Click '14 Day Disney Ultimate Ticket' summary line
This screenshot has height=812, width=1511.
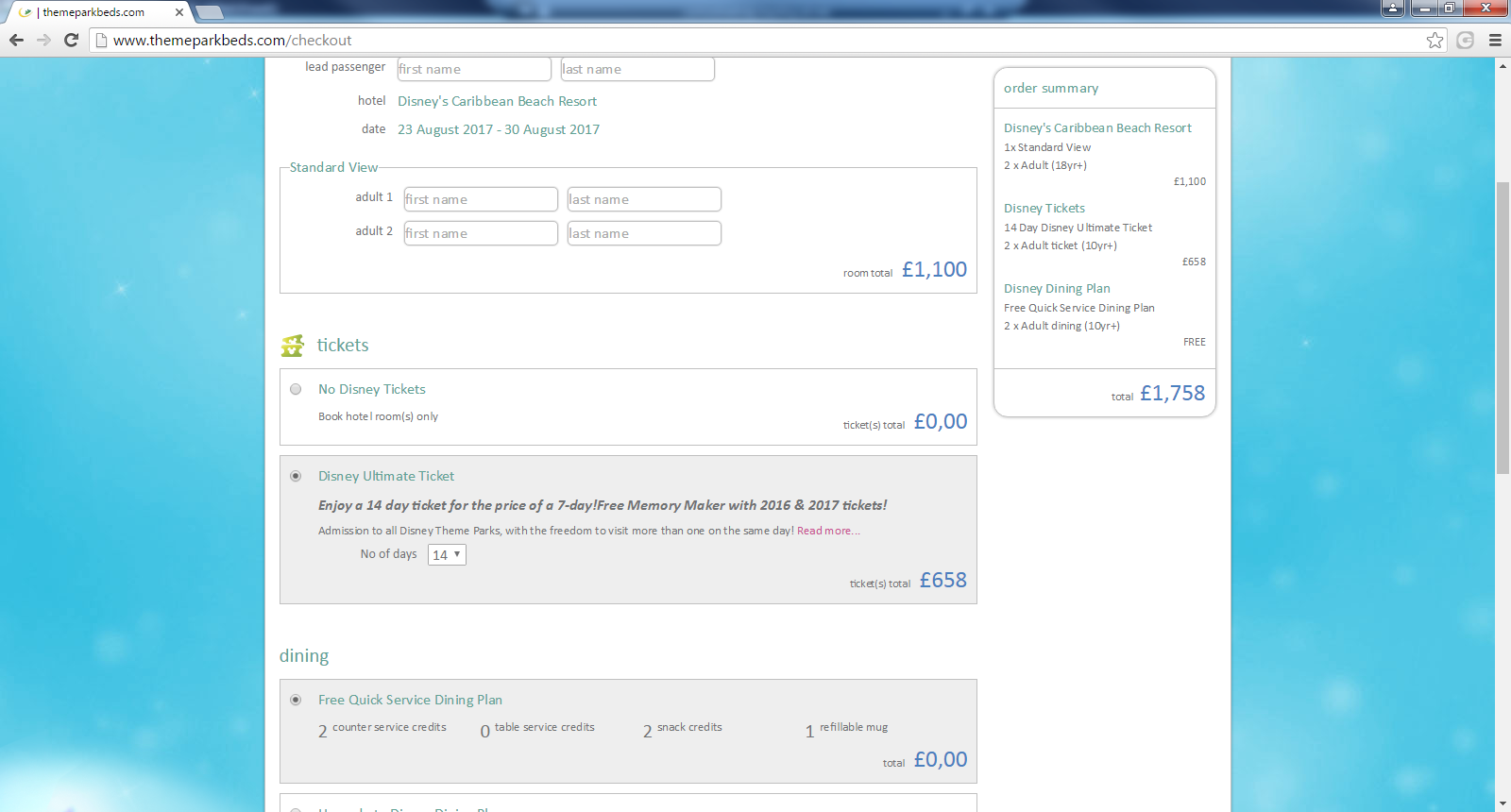[x=1078, y=228]
